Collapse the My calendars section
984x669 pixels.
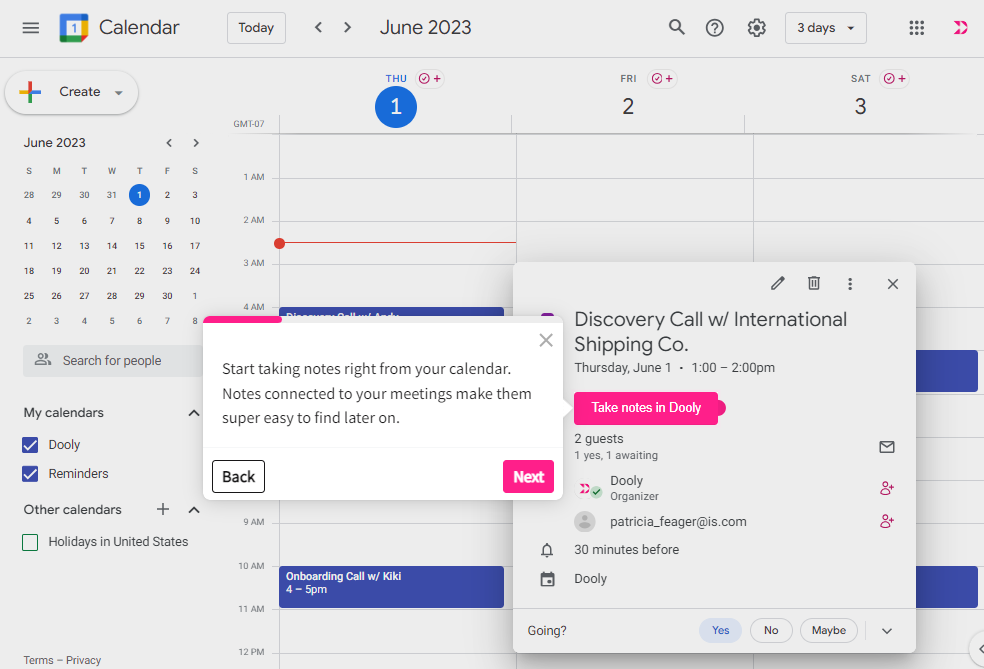194,413
